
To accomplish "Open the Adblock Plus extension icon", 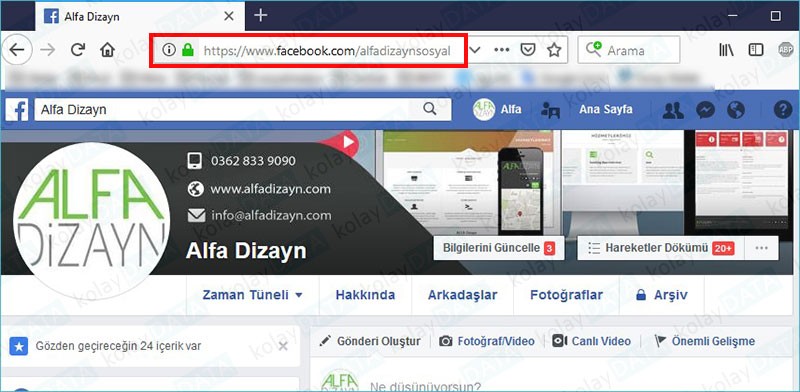I will tap(785, 50).
